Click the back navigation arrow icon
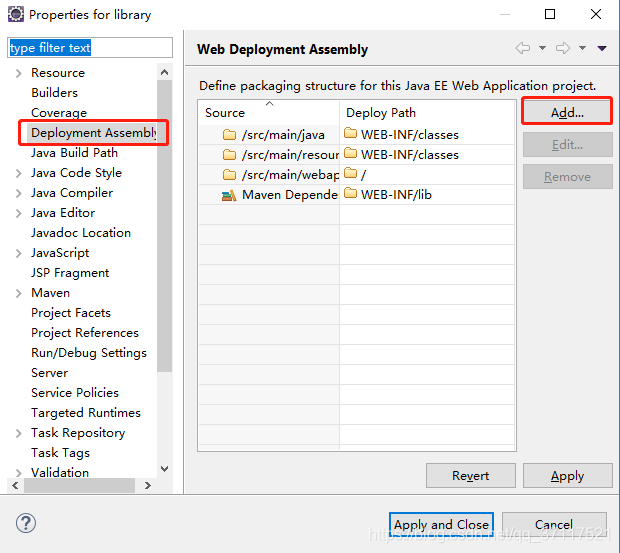The height and width of the screenshot is (553, 620). (523, 48)
